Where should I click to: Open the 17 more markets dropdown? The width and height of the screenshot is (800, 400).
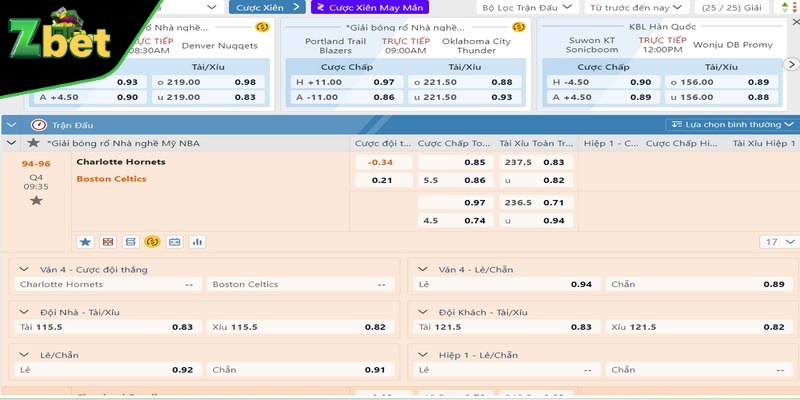pos(779,242)
